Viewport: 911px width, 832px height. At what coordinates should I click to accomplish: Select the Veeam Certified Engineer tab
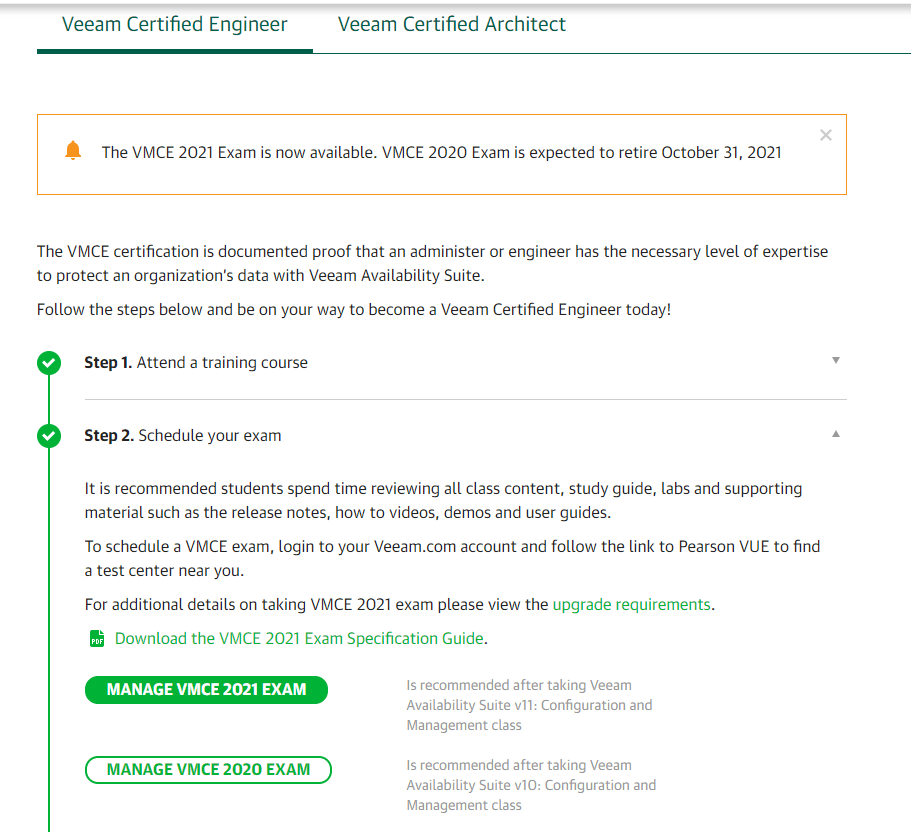pyautogui.click(x=175, y=25)
